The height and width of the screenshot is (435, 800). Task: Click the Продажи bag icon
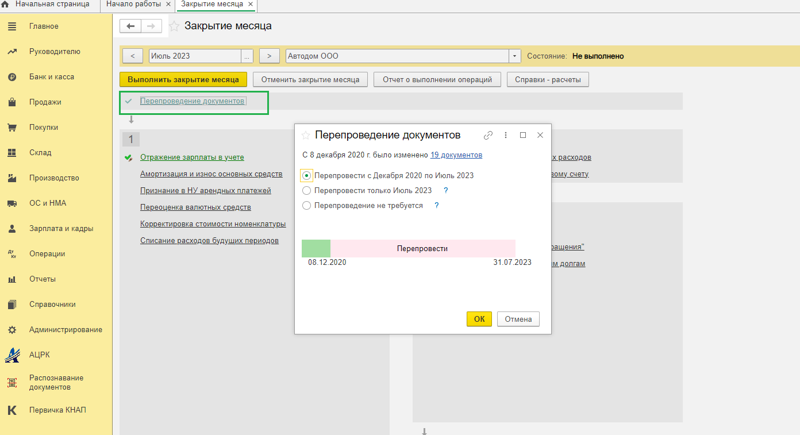(x=12, y=102)
